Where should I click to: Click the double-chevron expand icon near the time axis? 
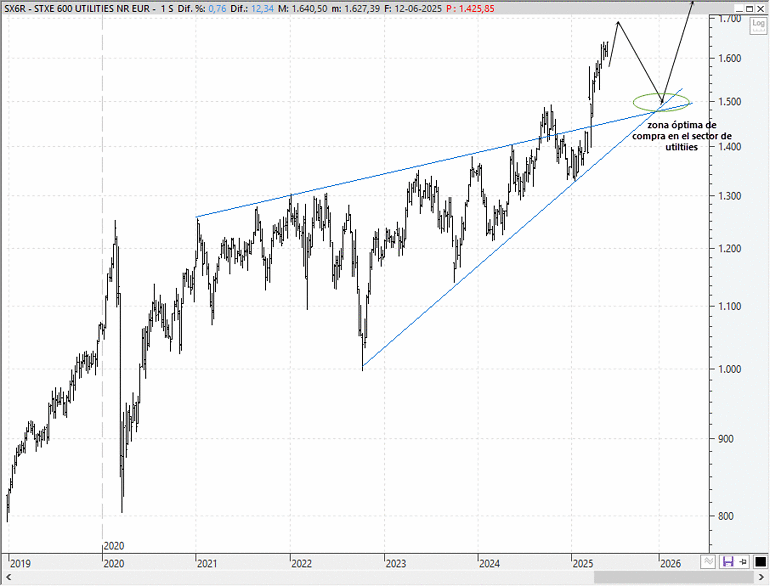(x=708, y=561)
